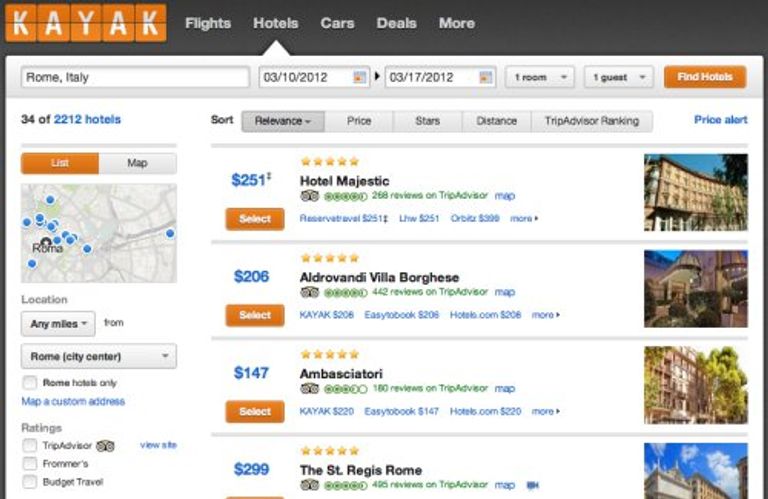Click the 2212 hotels link
This screenshot has width=768, height=499.
pos(87,119)
